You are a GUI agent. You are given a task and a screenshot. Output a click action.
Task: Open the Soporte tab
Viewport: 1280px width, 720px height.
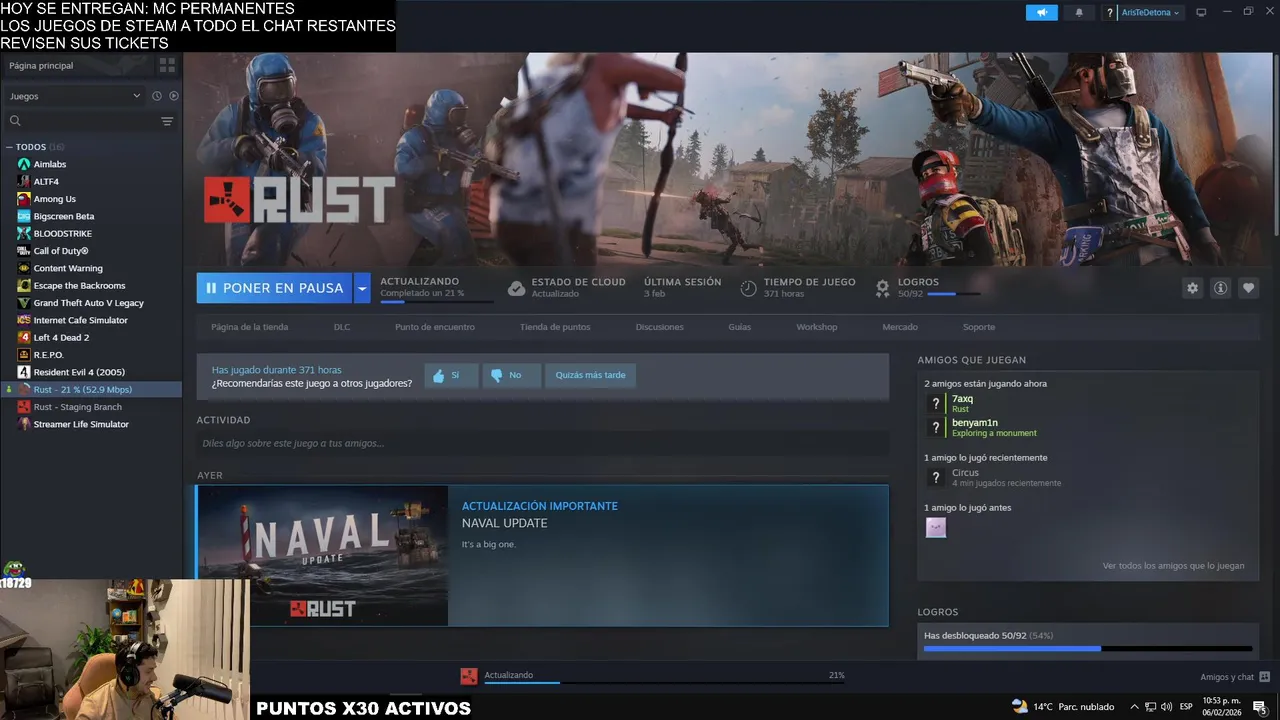click(x=979, y=327)
